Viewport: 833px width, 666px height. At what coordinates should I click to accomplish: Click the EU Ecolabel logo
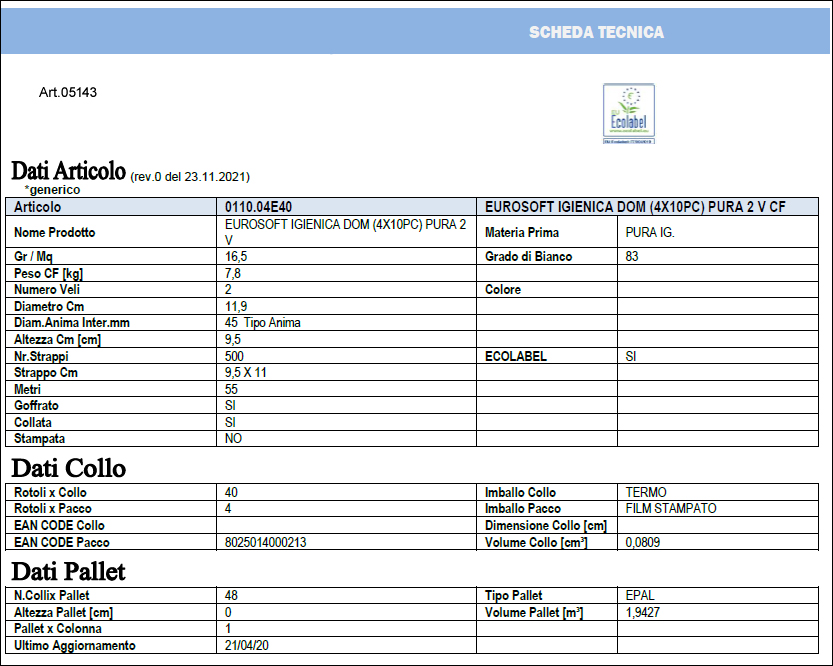pos(628,113)
